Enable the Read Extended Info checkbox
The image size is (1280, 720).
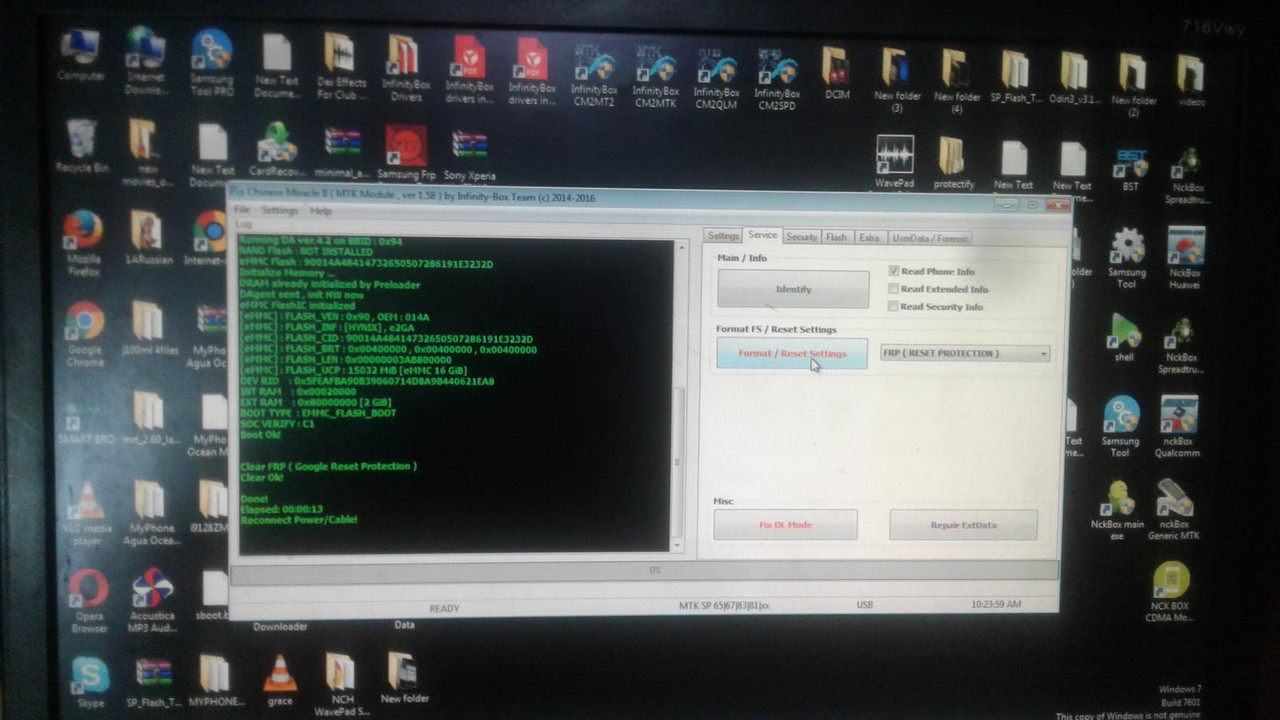(x=893, y=289)
